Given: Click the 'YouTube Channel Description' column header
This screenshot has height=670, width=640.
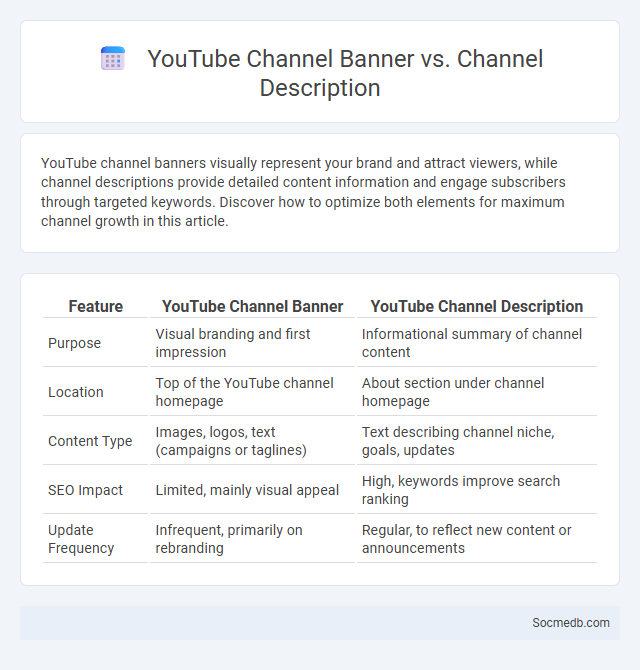Looking at the screenshot, I should click(x=477, y=306).
